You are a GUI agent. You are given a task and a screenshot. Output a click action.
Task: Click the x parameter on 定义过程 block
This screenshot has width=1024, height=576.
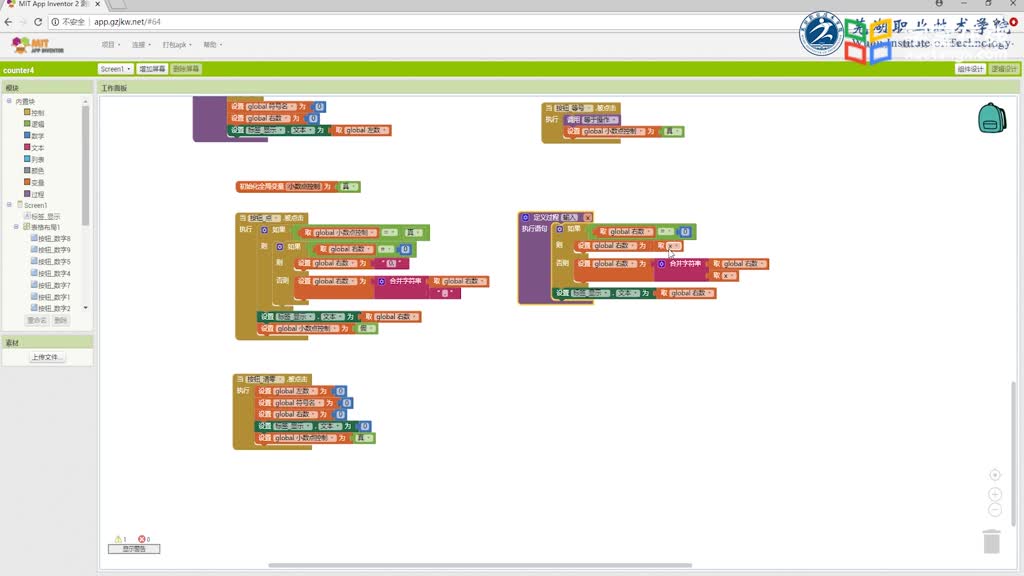(x=587, y=217)
